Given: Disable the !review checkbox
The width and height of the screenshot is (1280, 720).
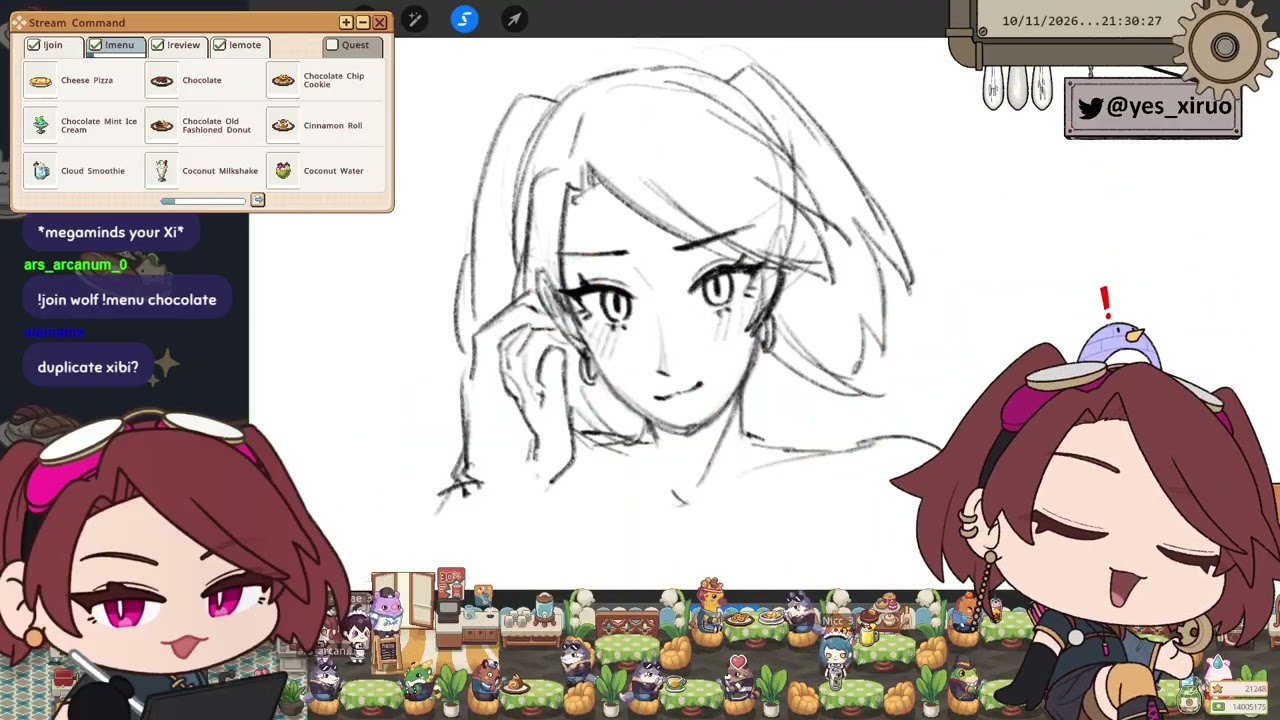Looking at the screenshot, I should [x=158, y=45].
